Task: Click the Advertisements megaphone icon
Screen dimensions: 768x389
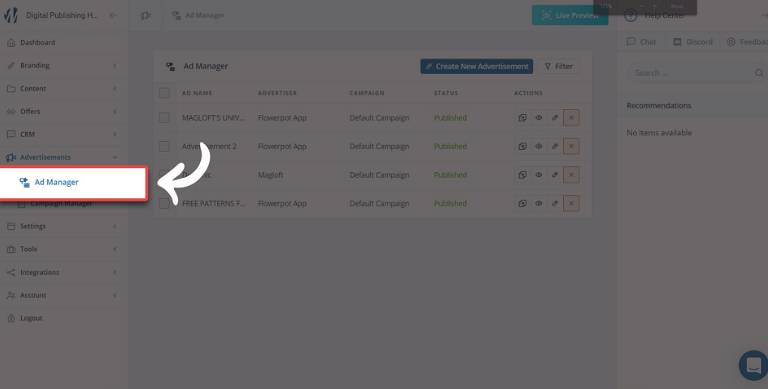Action: pos(11,157)
